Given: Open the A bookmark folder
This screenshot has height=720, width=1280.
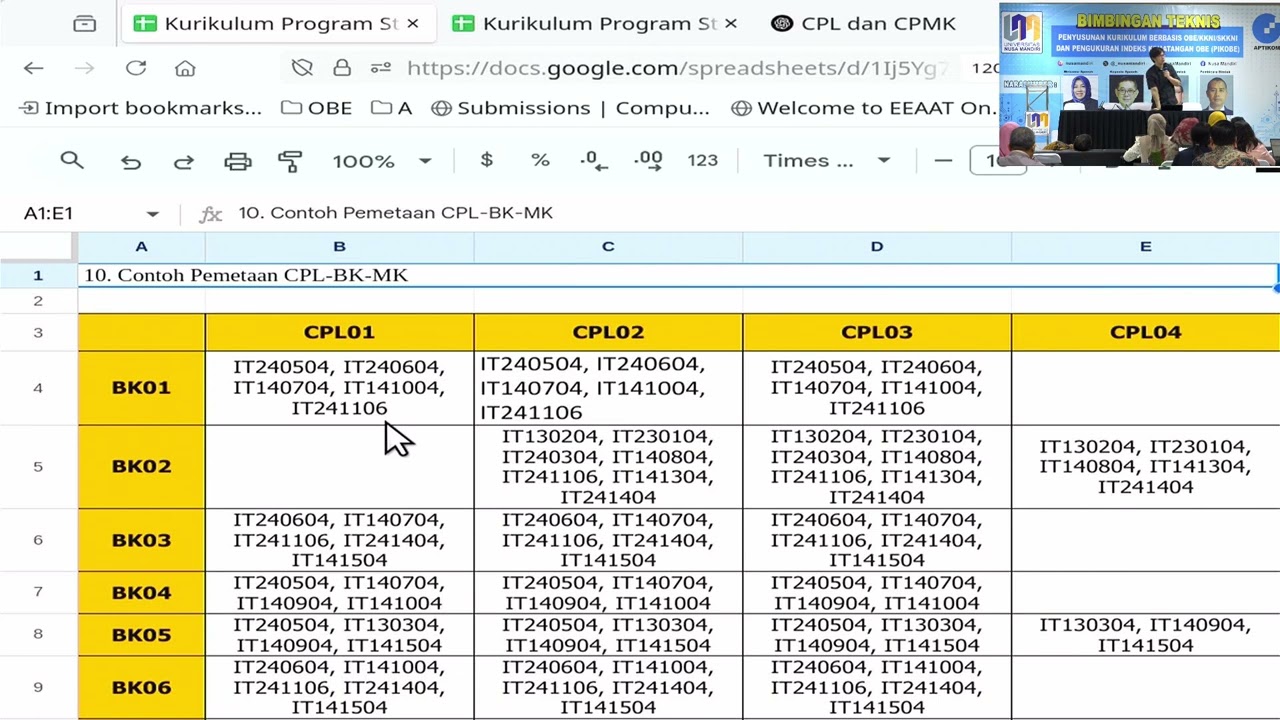Looking at the screenshot, I should tap(391, 108).
